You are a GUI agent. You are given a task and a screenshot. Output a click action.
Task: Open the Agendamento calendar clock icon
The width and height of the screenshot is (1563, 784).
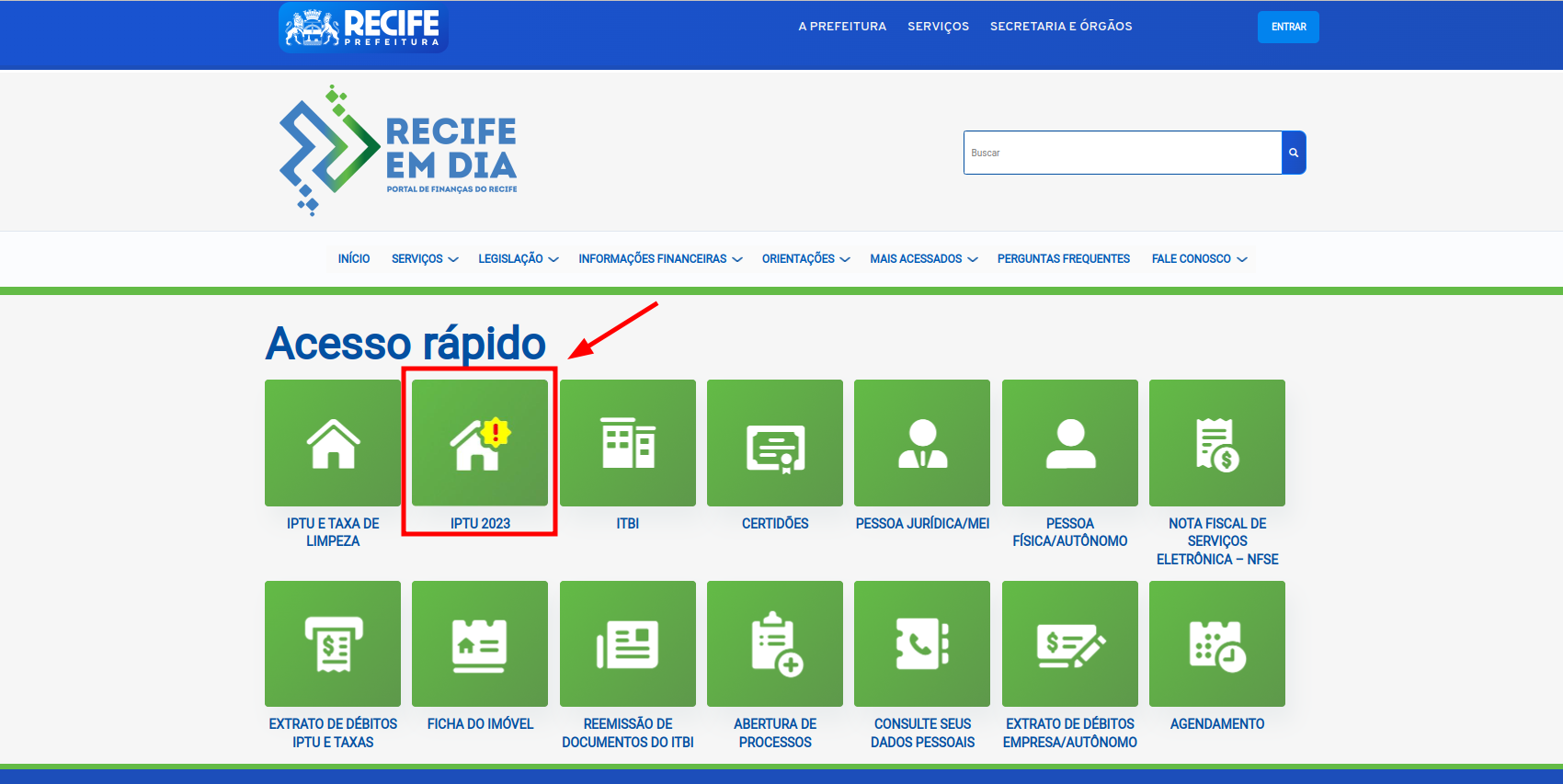coord(1217,643)
